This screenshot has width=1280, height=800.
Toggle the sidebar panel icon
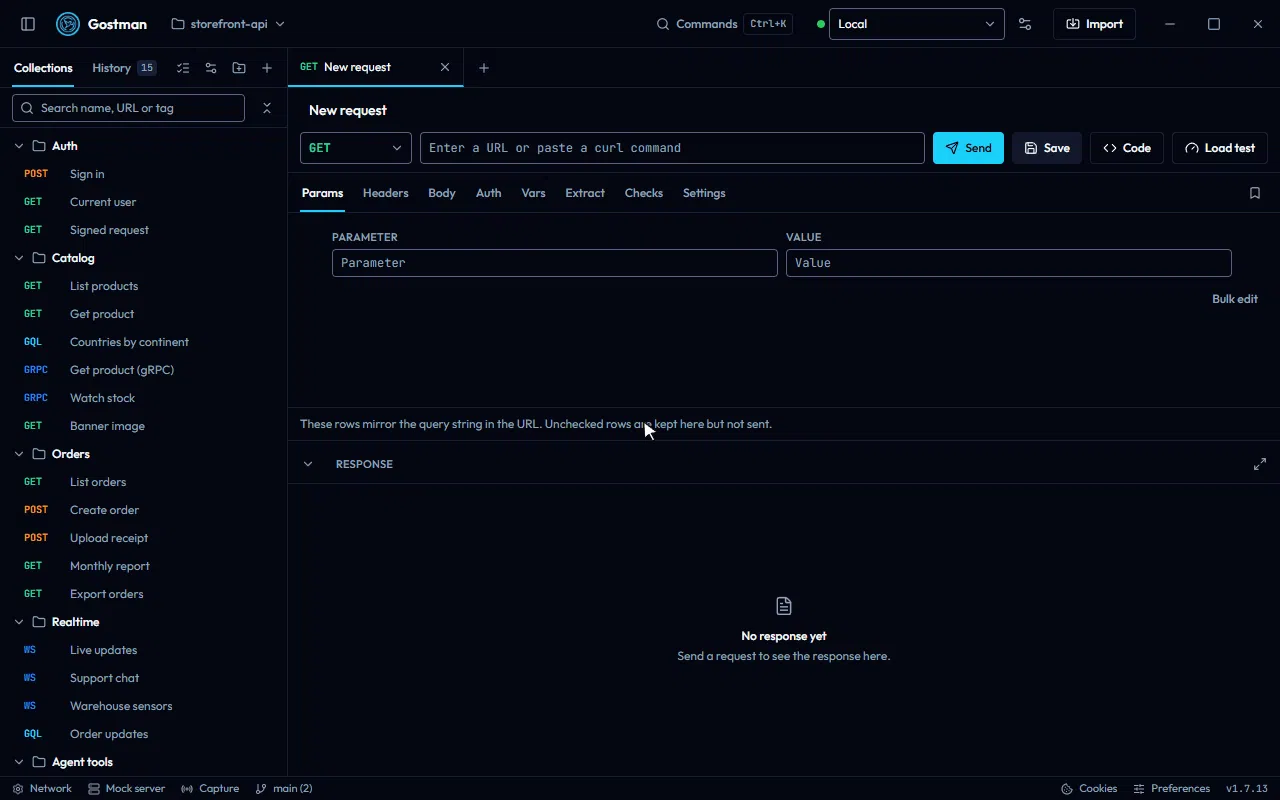(28, 24)
